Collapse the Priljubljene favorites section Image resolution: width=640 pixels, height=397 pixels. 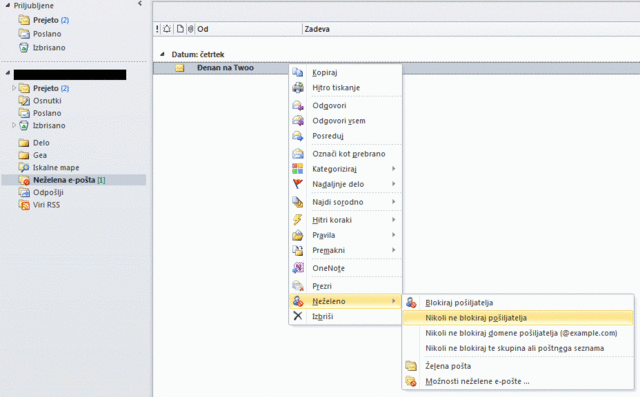click(7, 6)
